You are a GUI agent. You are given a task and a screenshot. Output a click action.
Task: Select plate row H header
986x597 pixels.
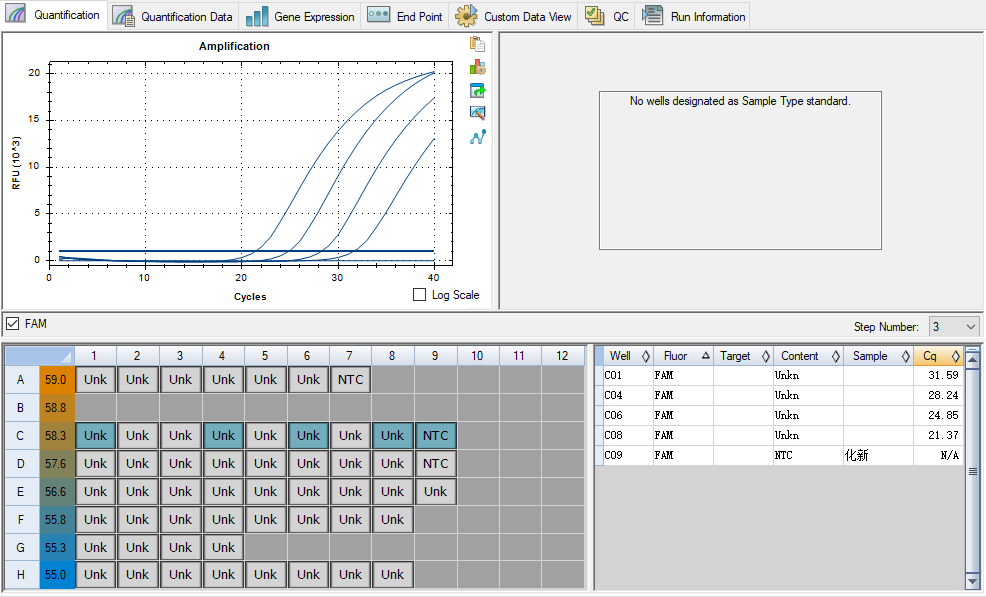21,574
